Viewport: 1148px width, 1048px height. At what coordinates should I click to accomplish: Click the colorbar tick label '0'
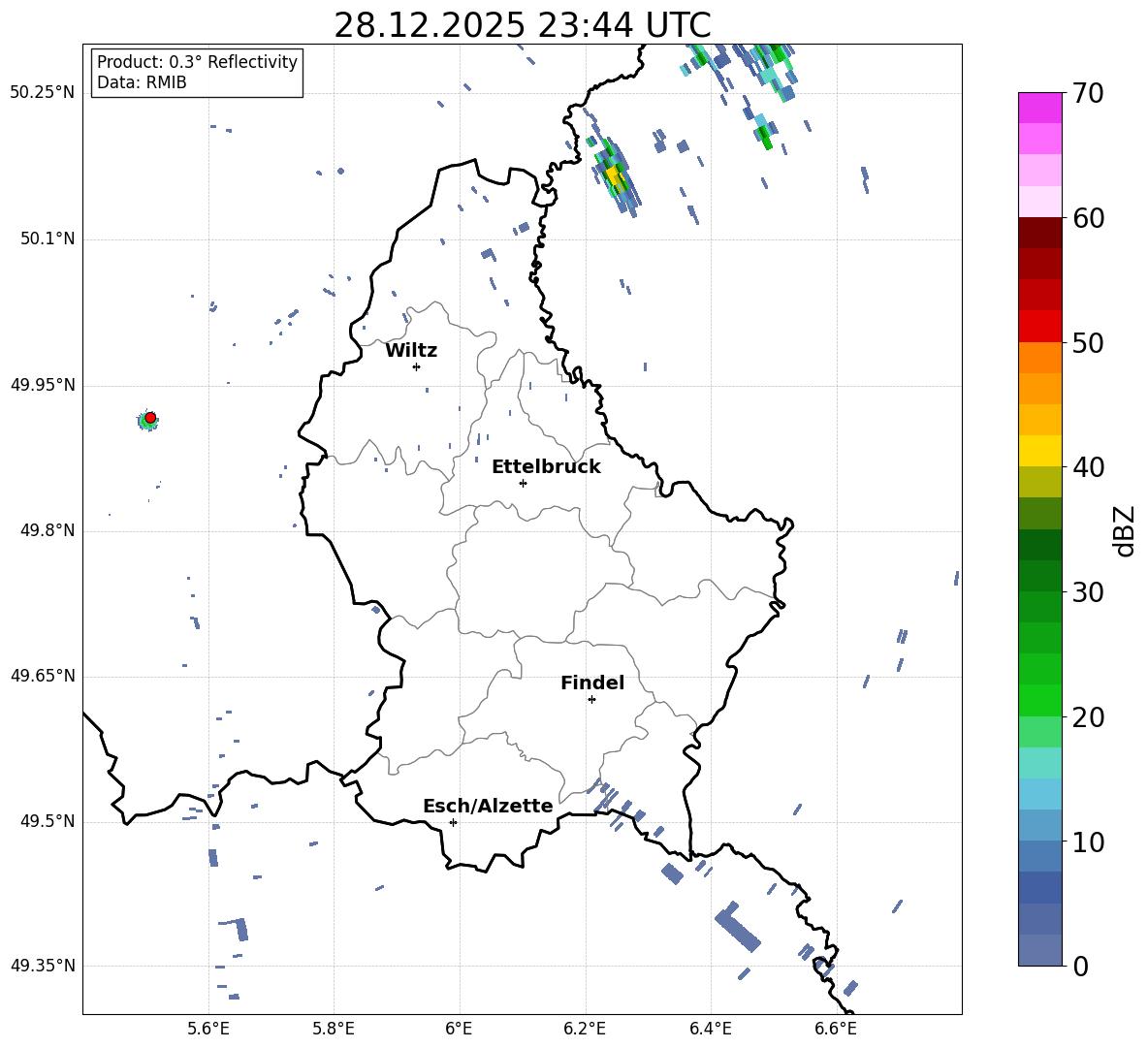[x=1080, y=967]
